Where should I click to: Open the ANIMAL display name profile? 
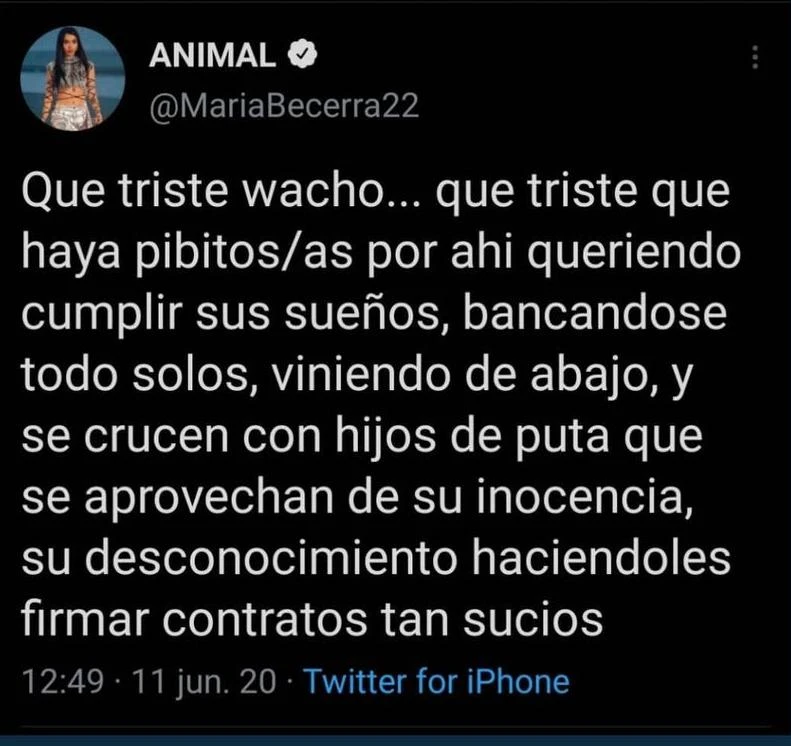[x=212, y=54]
